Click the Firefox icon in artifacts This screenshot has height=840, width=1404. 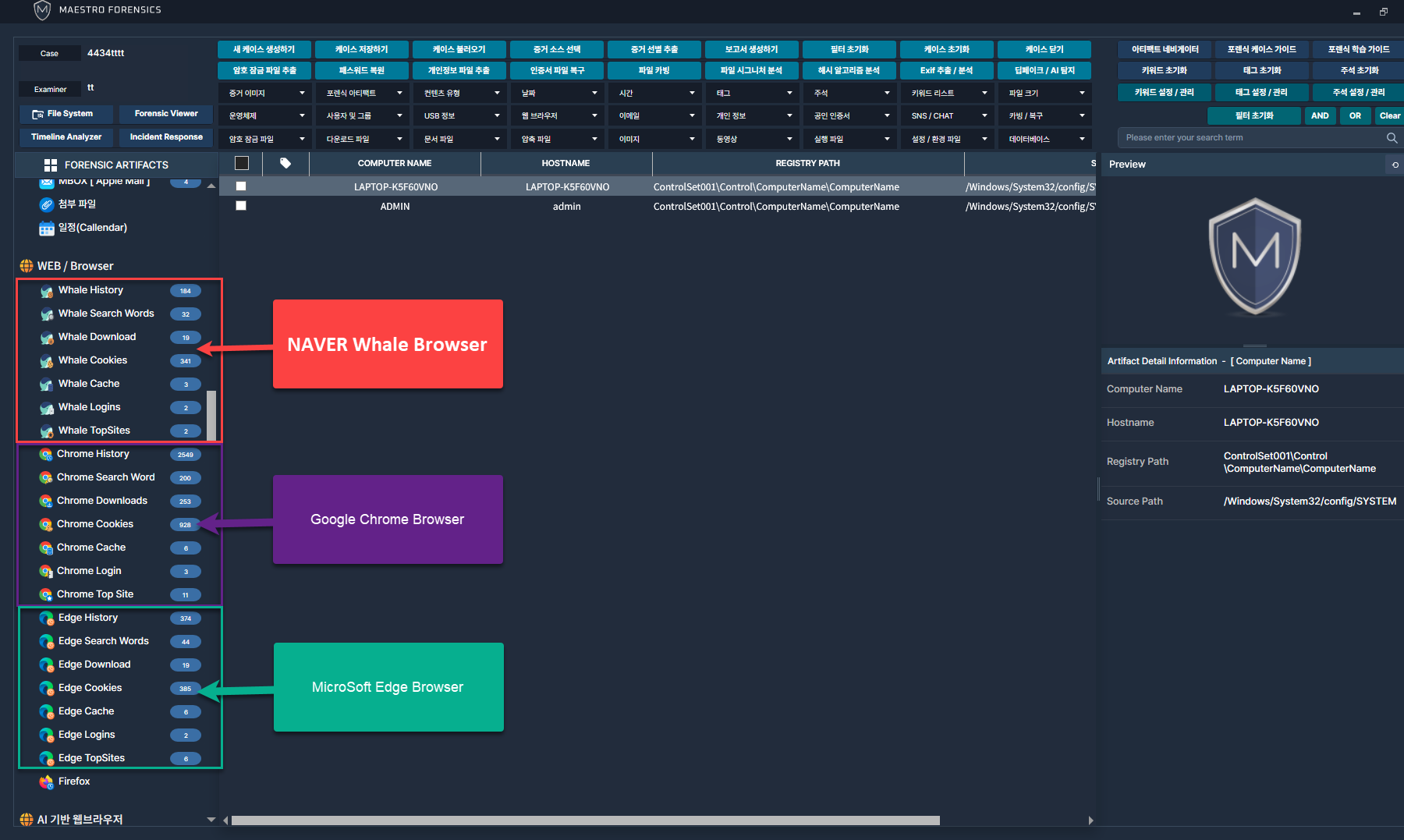click(x=47, y=782)
